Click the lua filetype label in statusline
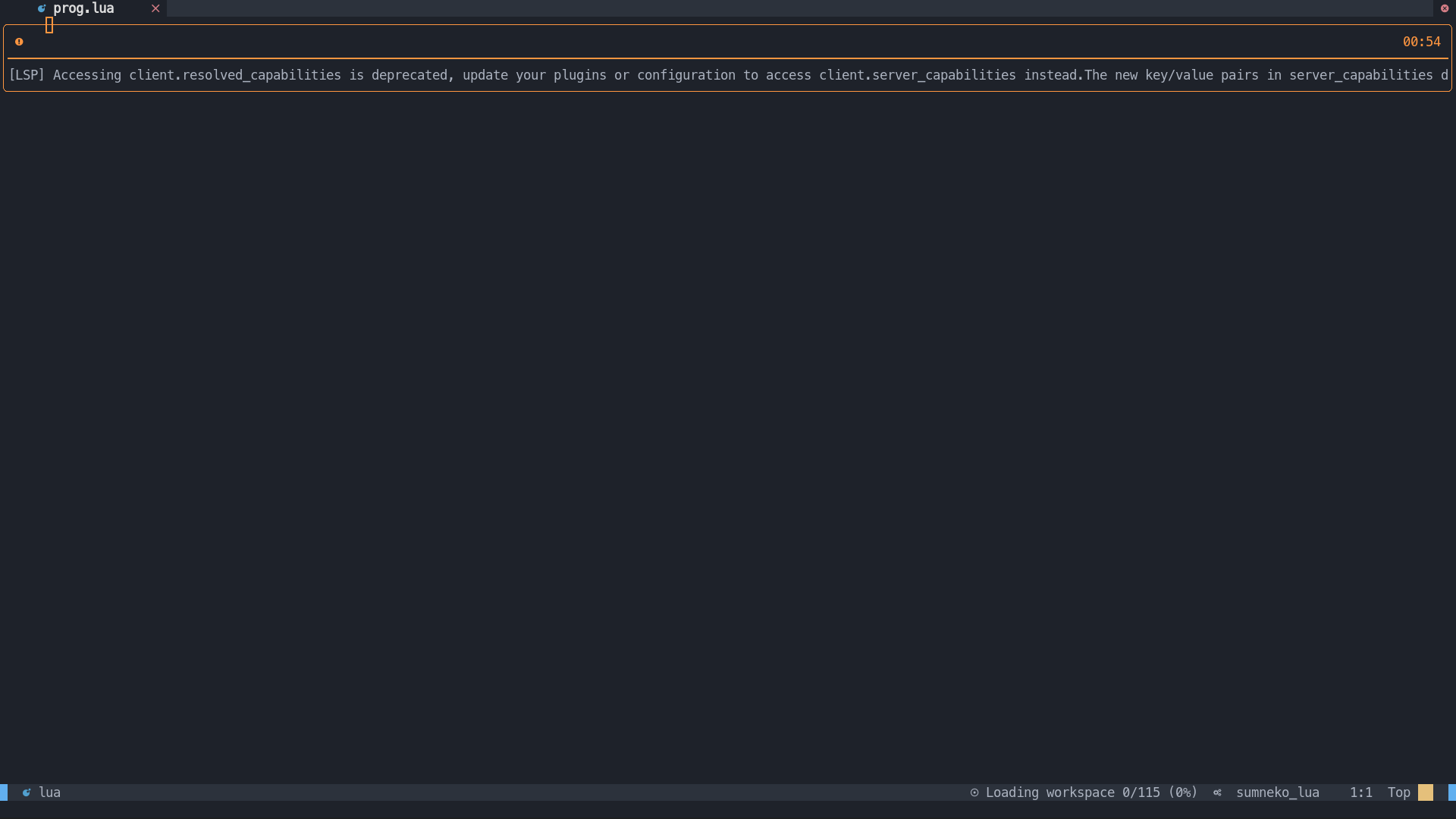 [x=49, y=792]
